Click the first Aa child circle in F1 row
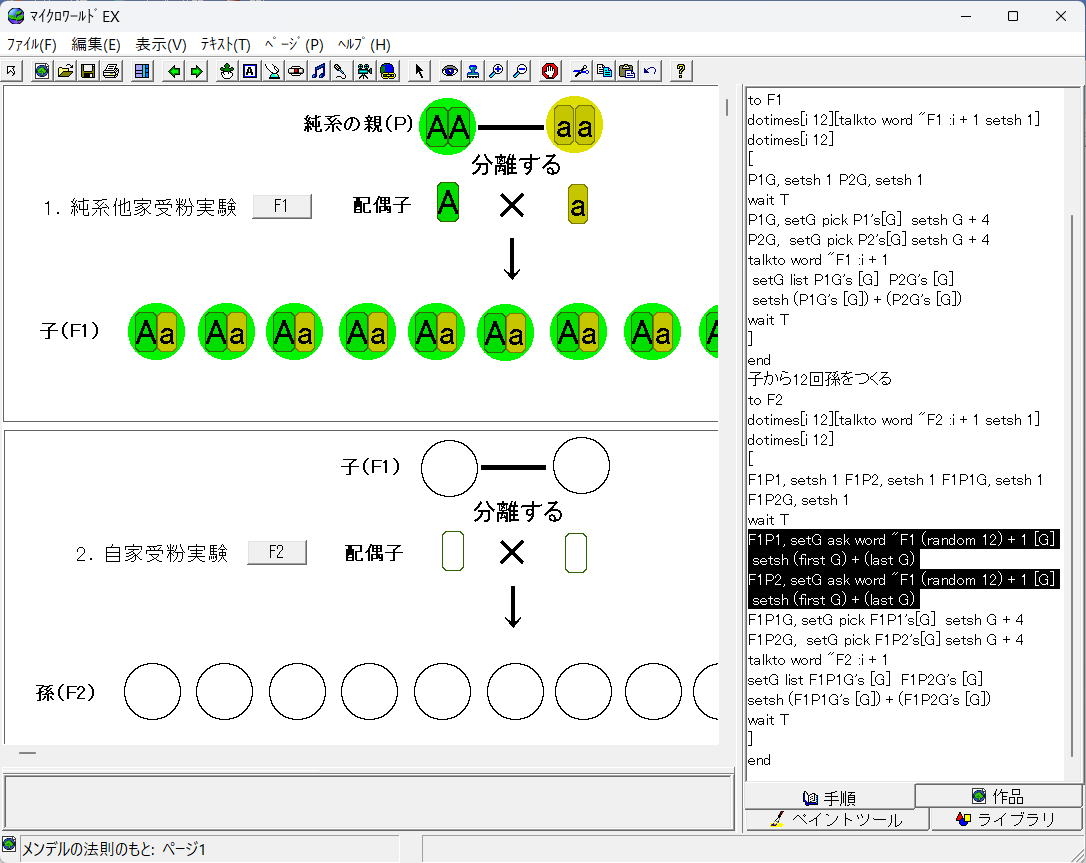This screenshot has width=1086, height=863. coord(156,332)
